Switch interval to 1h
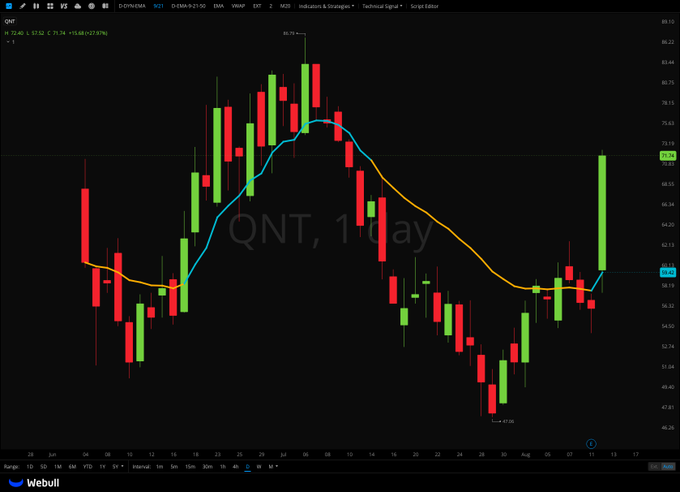 pyautogui.click(x=223, y=466)
